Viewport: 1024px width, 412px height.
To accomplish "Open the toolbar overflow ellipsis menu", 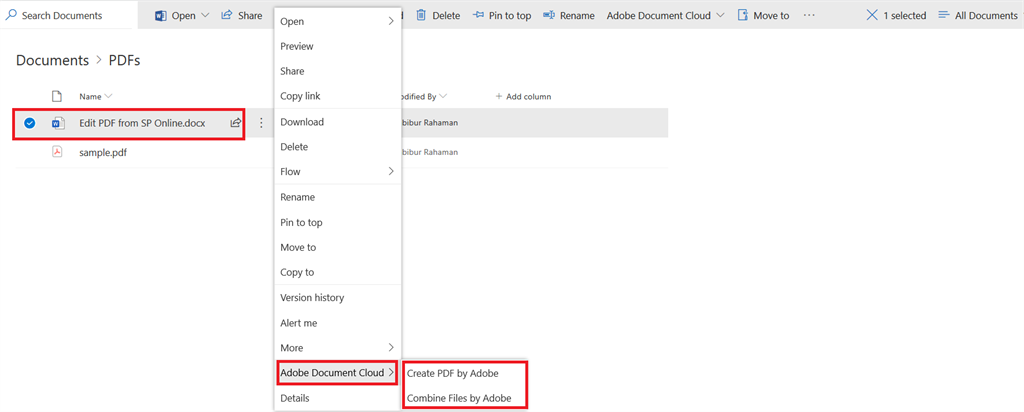I will click(x=809, y=15).
